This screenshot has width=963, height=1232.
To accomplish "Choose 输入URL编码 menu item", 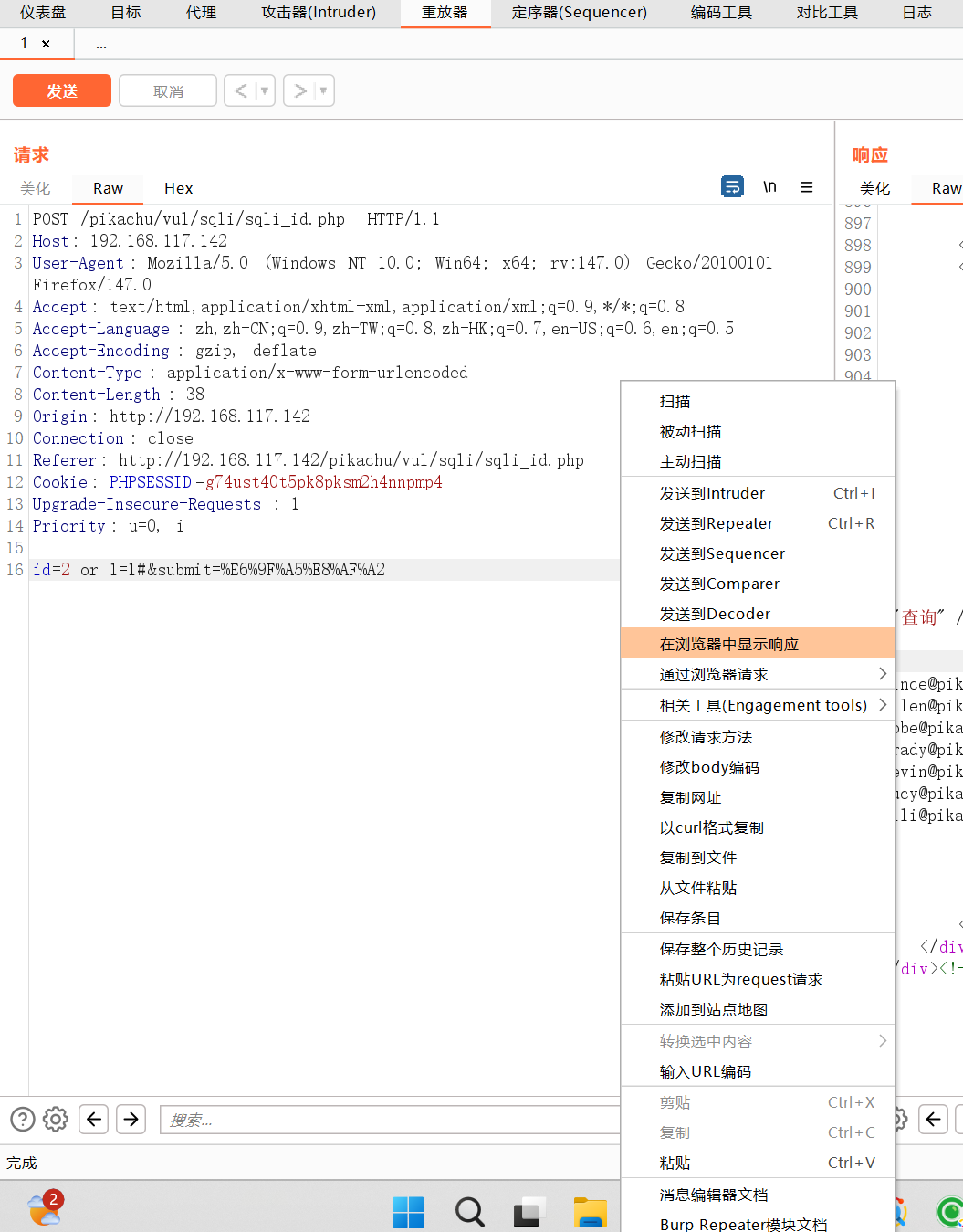I will [x=758, y=1071].
